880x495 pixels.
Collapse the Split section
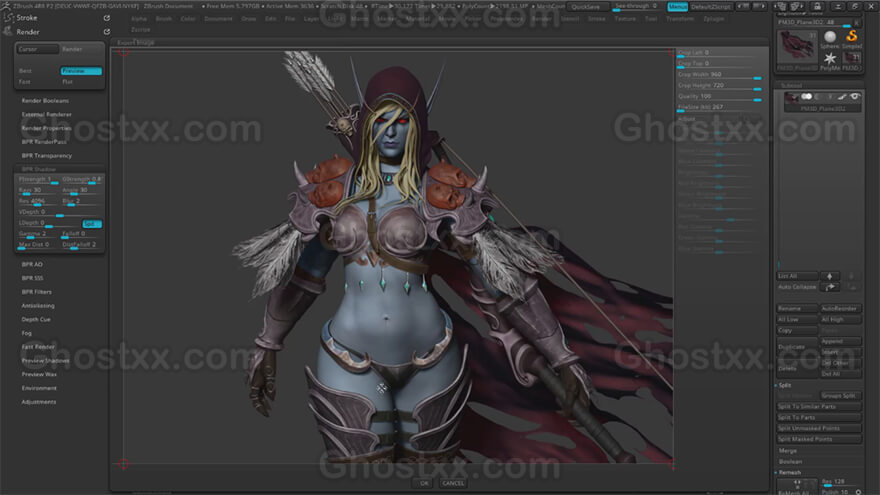pyautogui.click(x=785, y=385)
